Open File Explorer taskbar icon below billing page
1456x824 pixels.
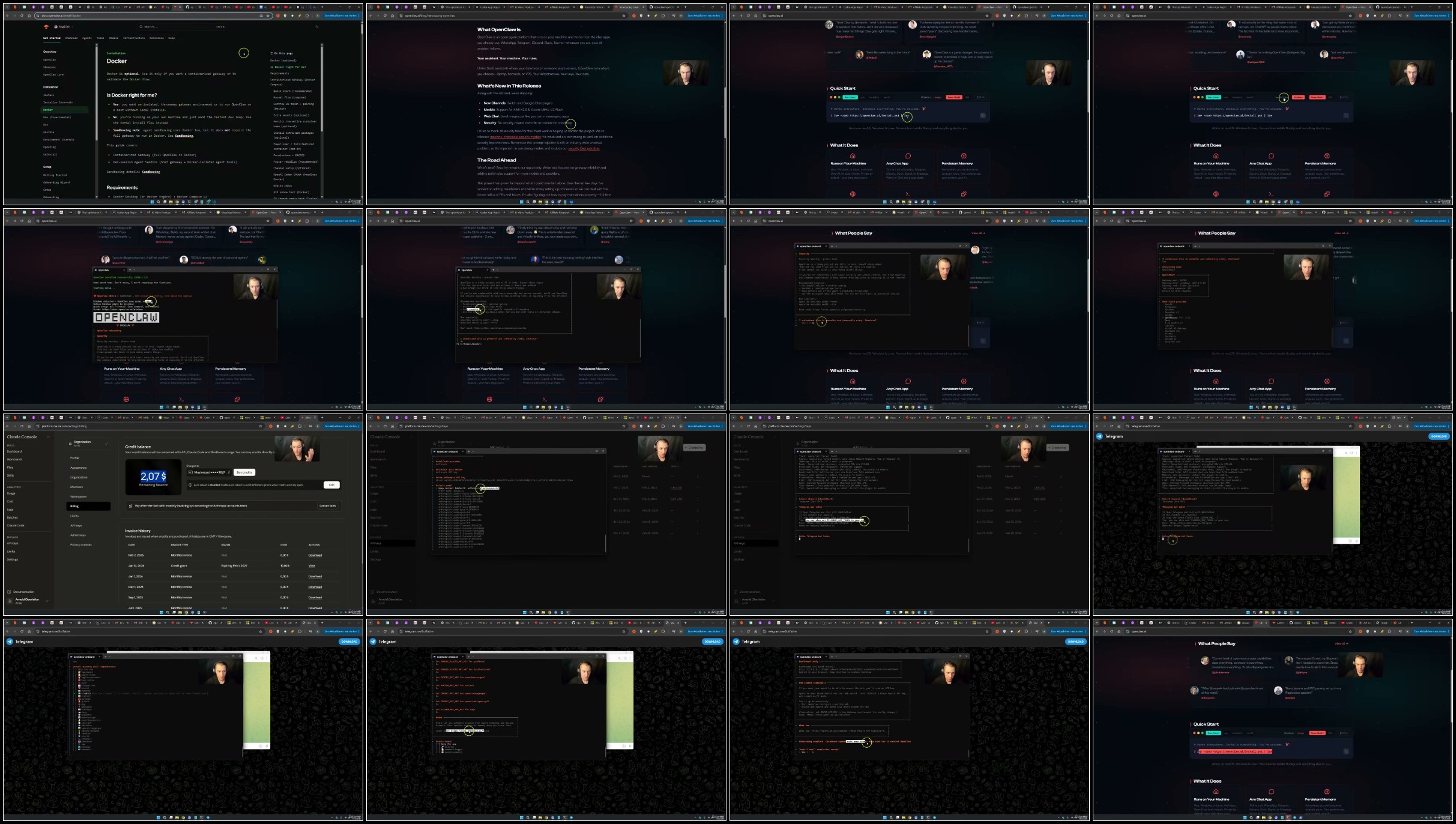tap(180, 612)
